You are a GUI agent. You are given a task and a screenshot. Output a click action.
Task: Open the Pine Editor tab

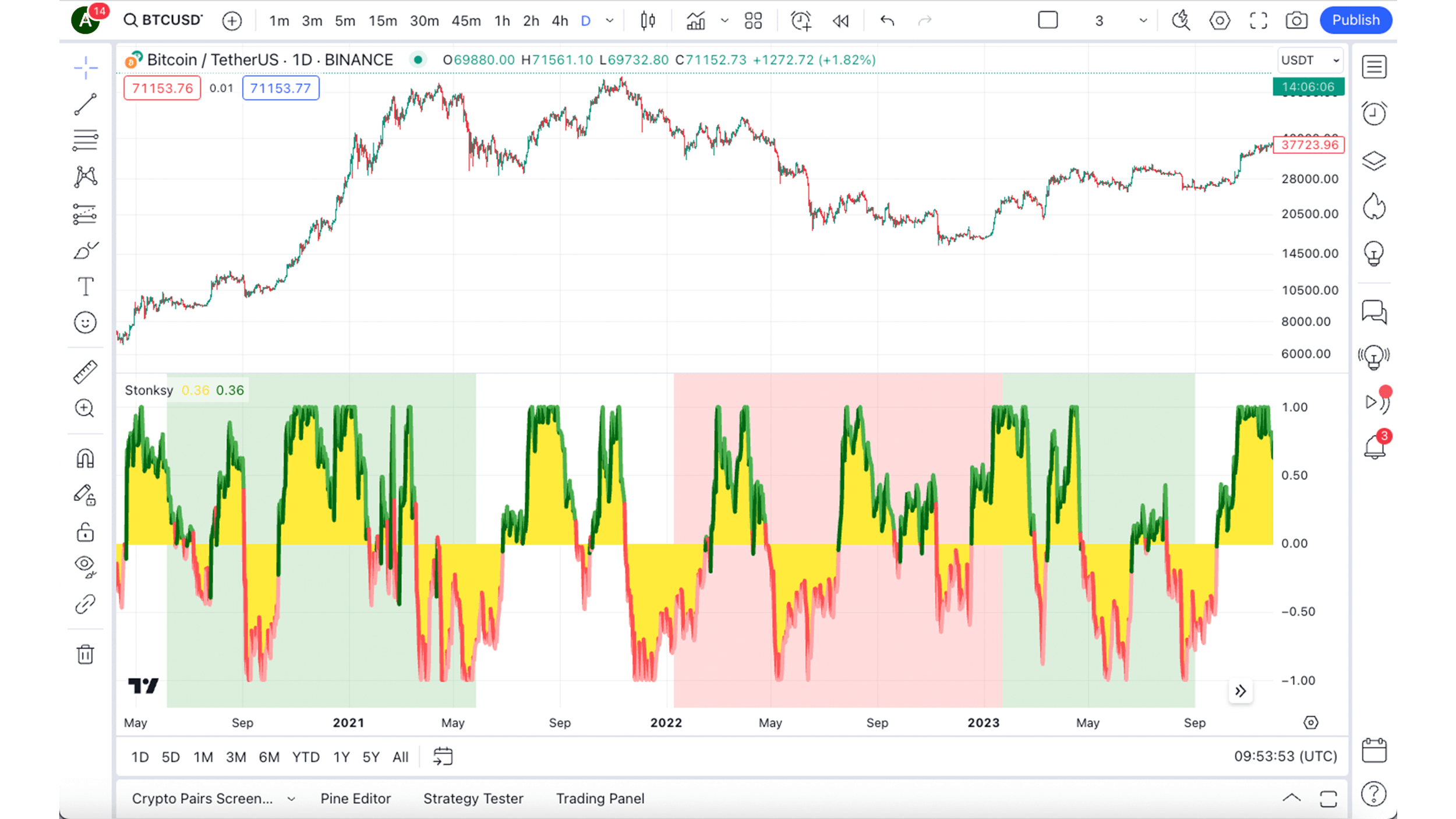[355, 799]
